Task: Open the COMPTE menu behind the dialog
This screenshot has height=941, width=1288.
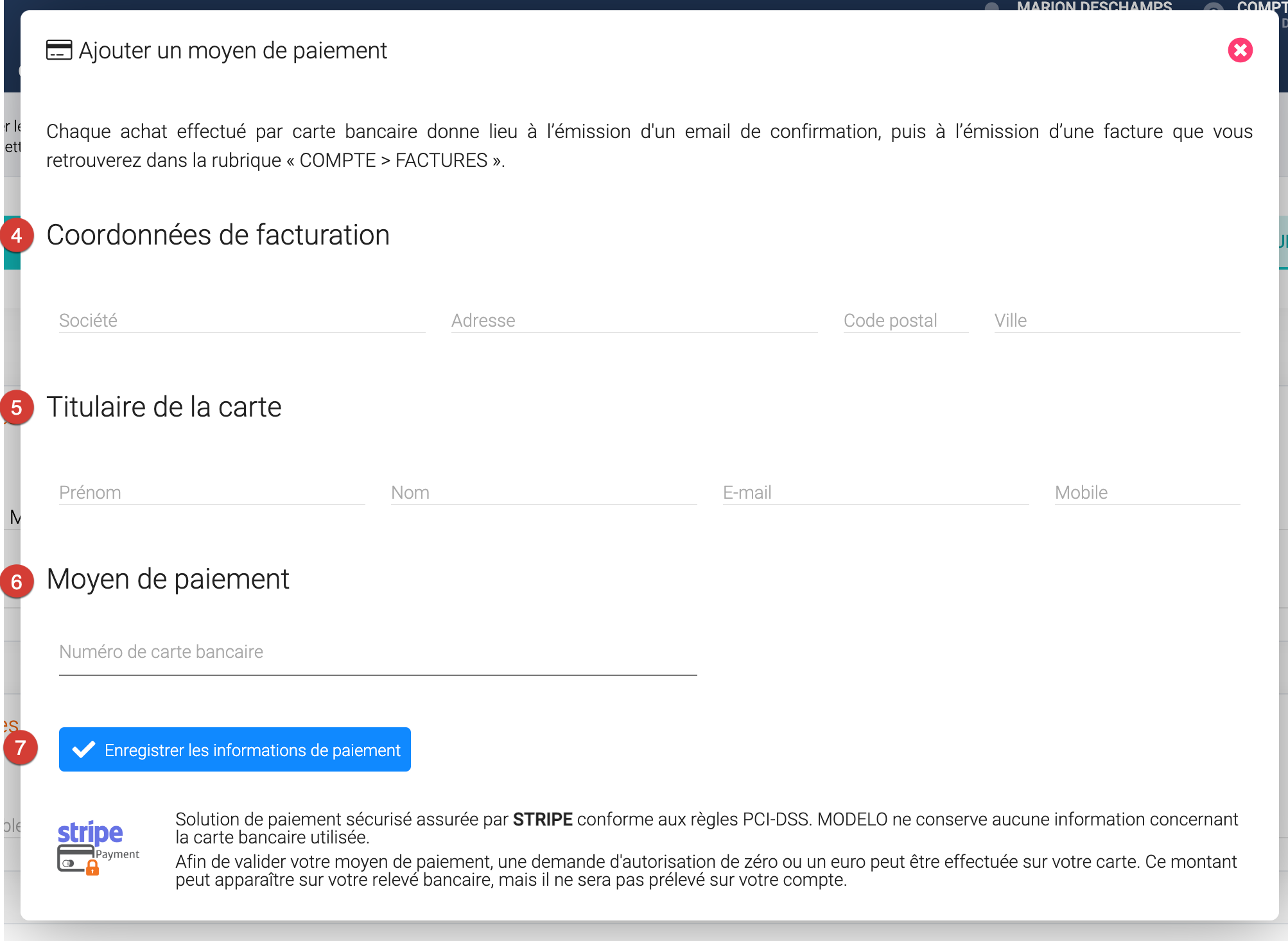Action: click(1261, 6)
